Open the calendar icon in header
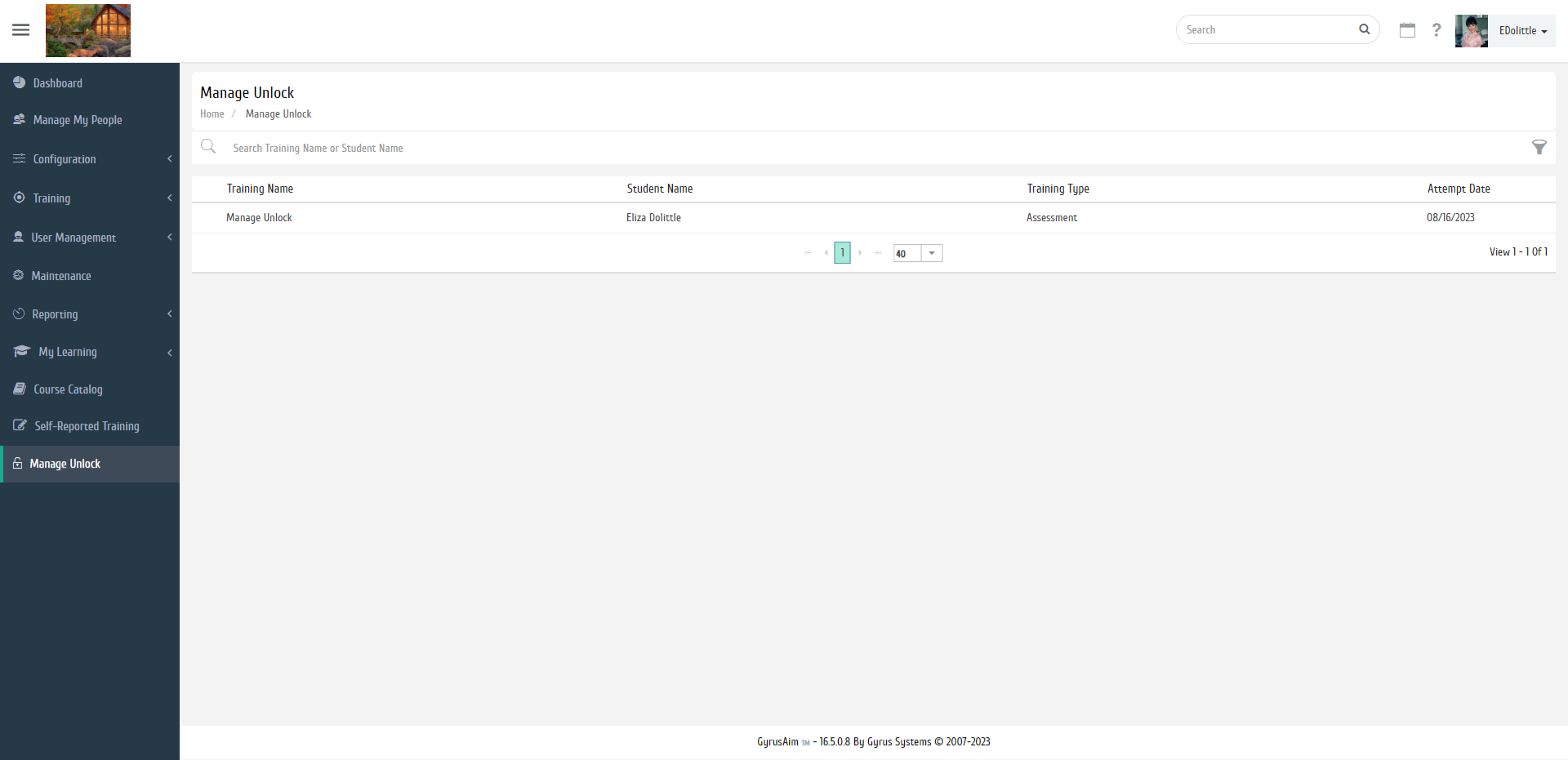Viewport: 1568px width, 760px height. click(x=1407, y=30)
